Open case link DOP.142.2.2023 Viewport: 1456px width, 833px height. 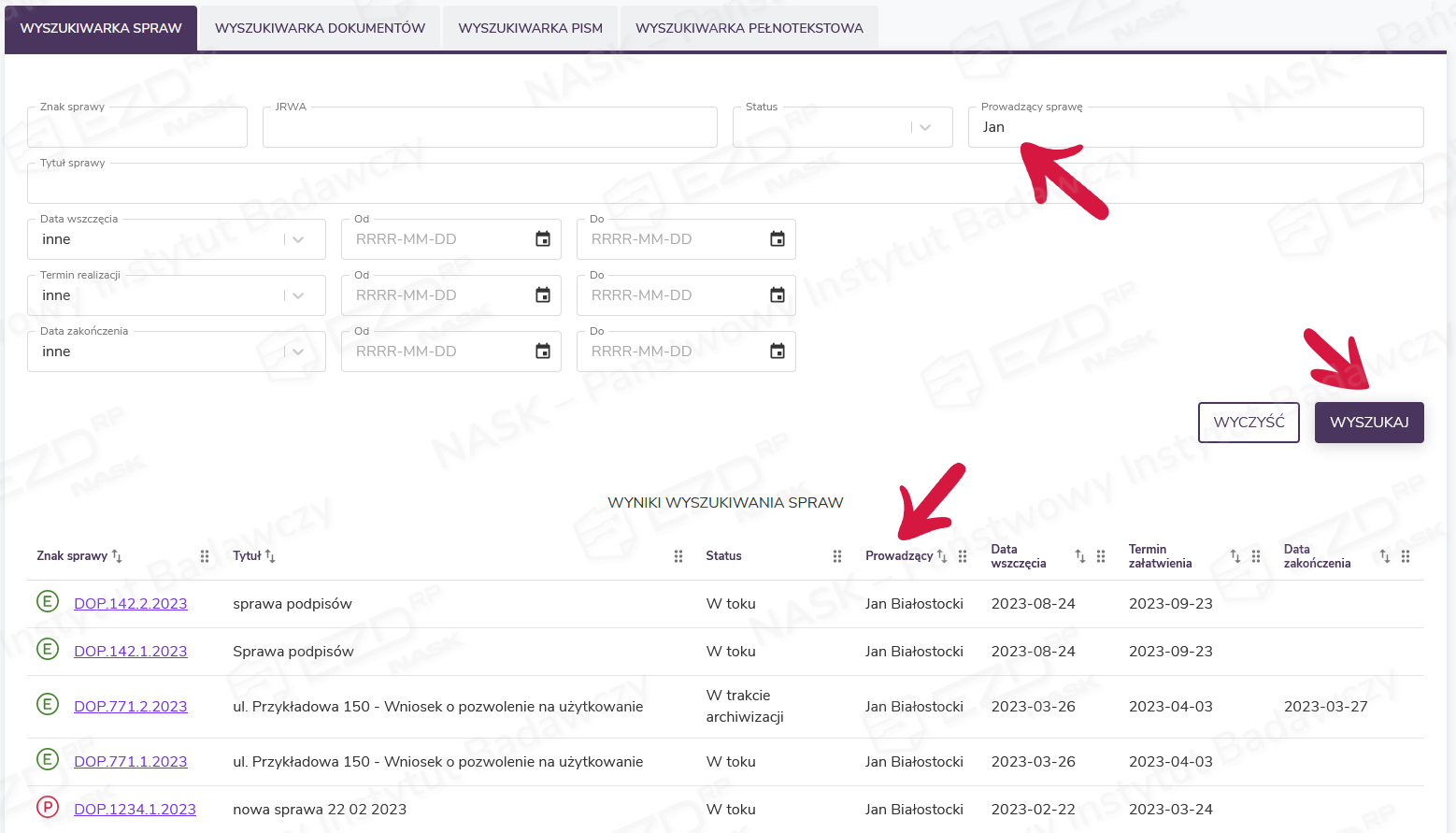[131, 604]
